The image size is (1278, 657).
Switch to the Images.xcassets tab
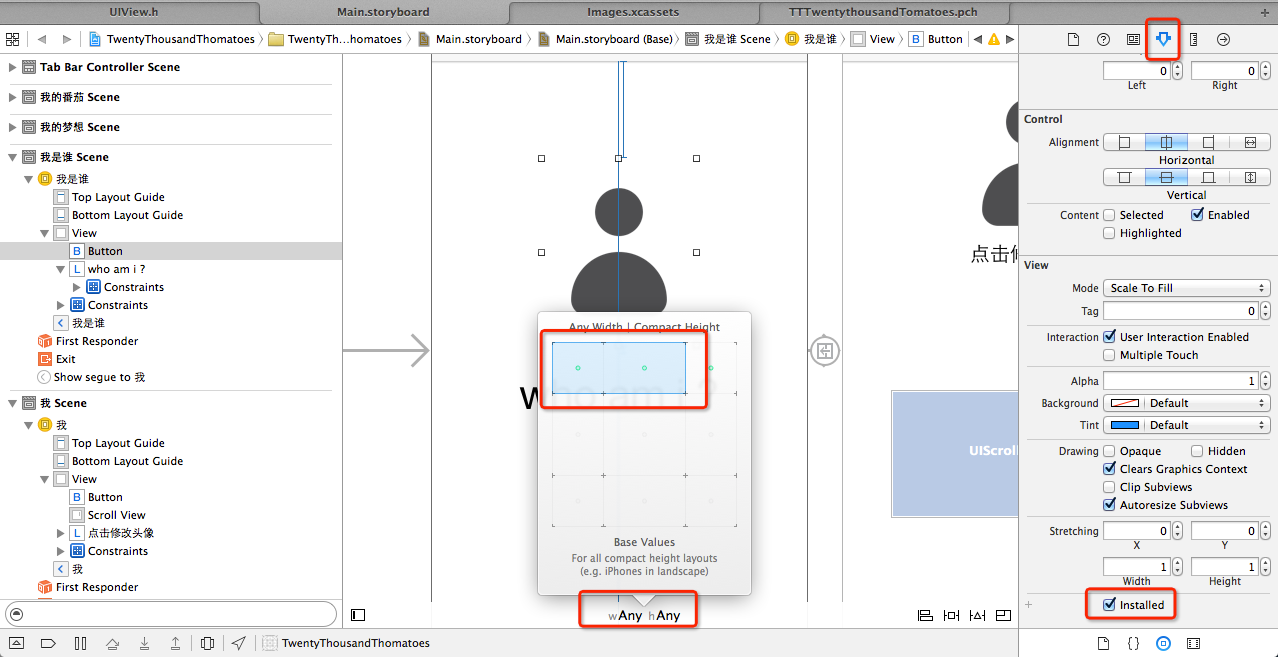coord(632,12)
